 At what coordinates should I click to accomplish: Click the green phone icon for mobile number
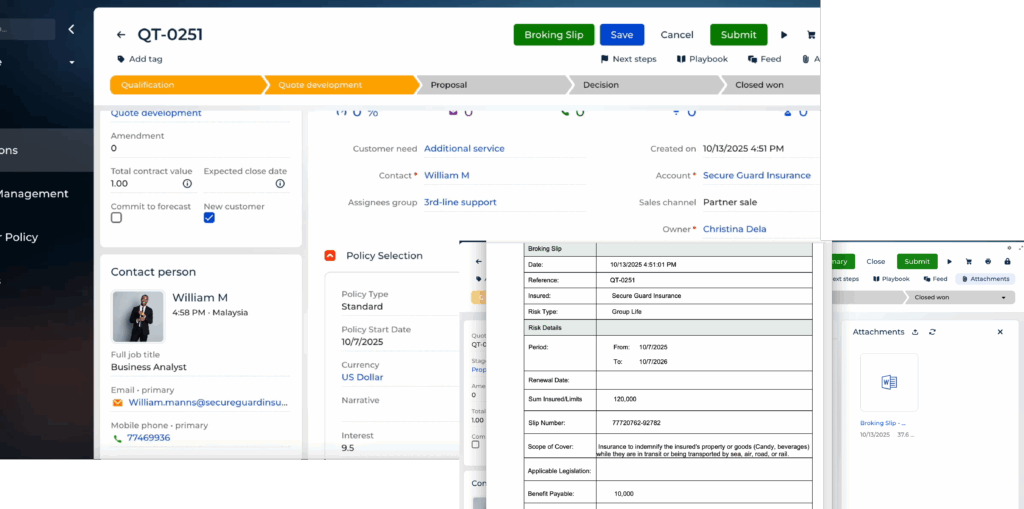[x=117, y=438]
